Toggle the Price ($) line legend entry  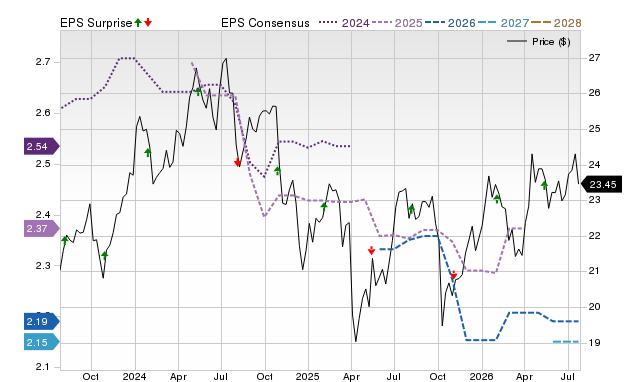click(x=539, y=42)
